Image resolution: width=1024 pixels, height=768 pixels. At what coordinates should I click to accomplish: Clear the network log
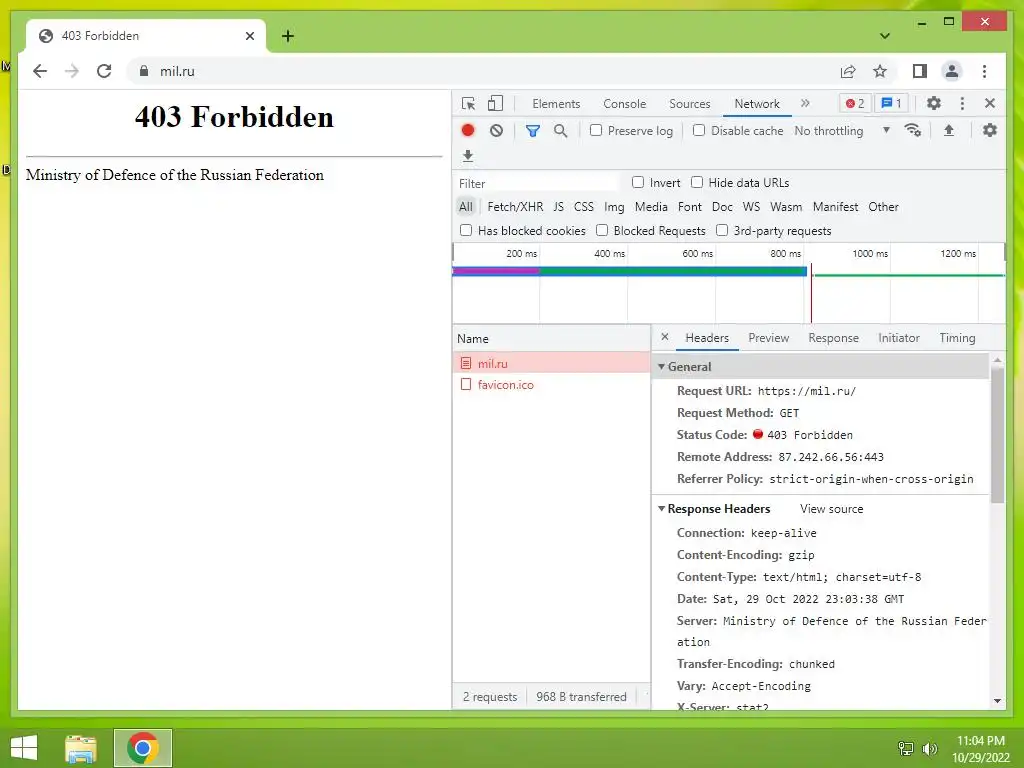tap(496, 131)
